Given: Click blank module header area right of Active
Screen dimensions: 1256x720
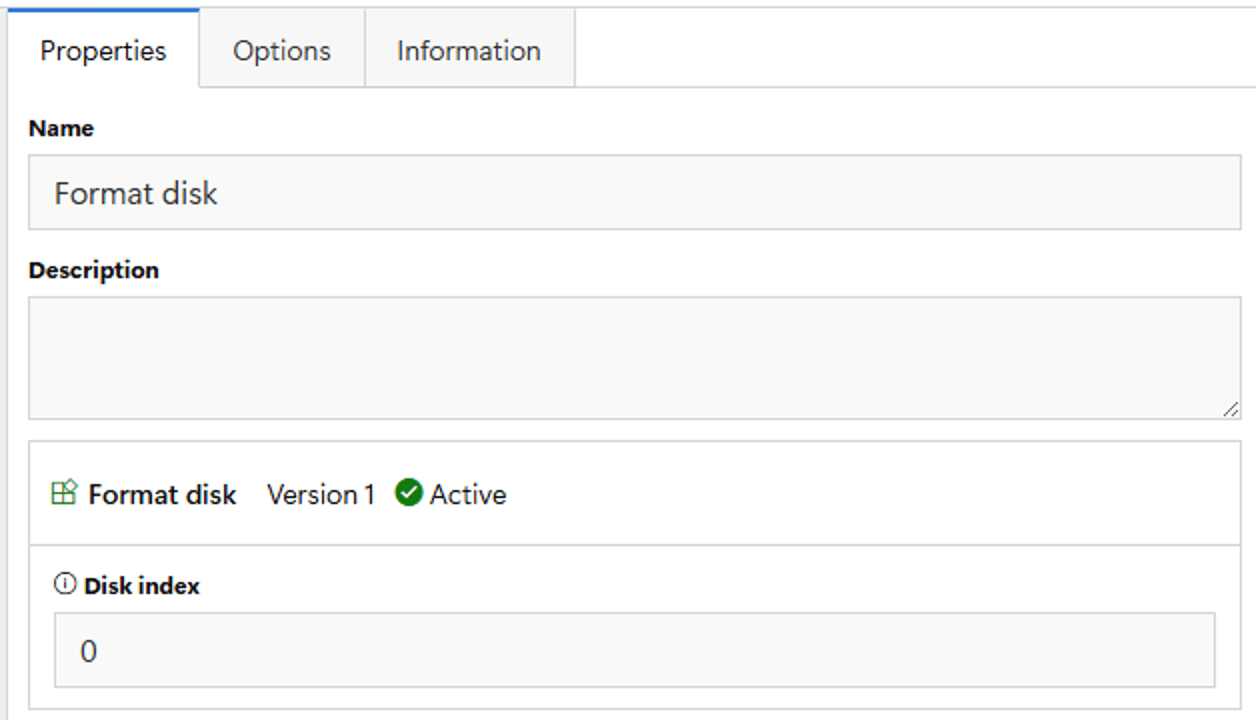Looking at the screenshot, I should [870, 494].
